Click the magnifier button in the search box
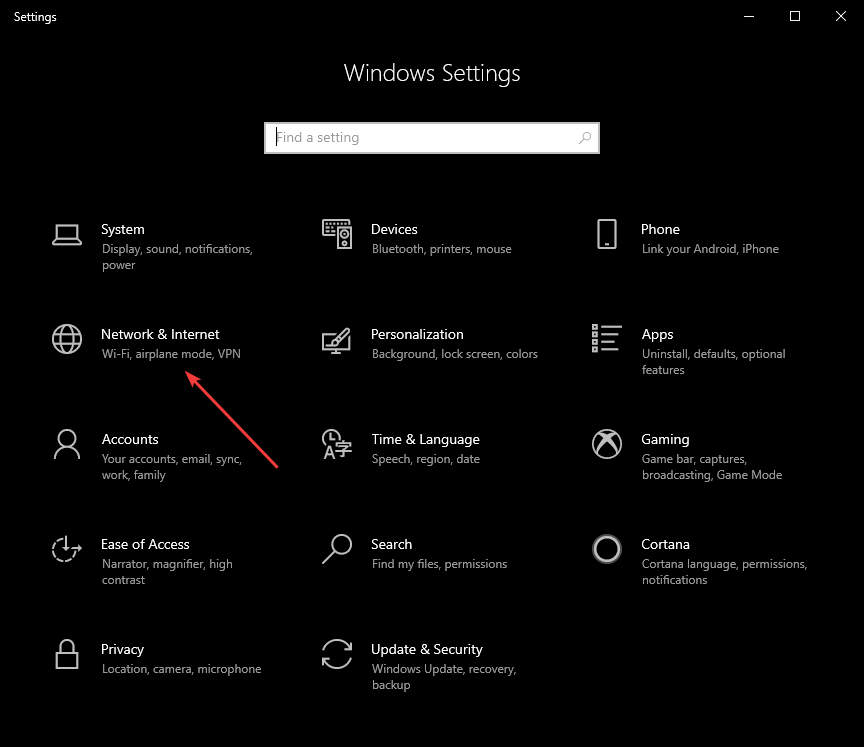The height and width of the screenshot is (747, 864). click(585, 138)
